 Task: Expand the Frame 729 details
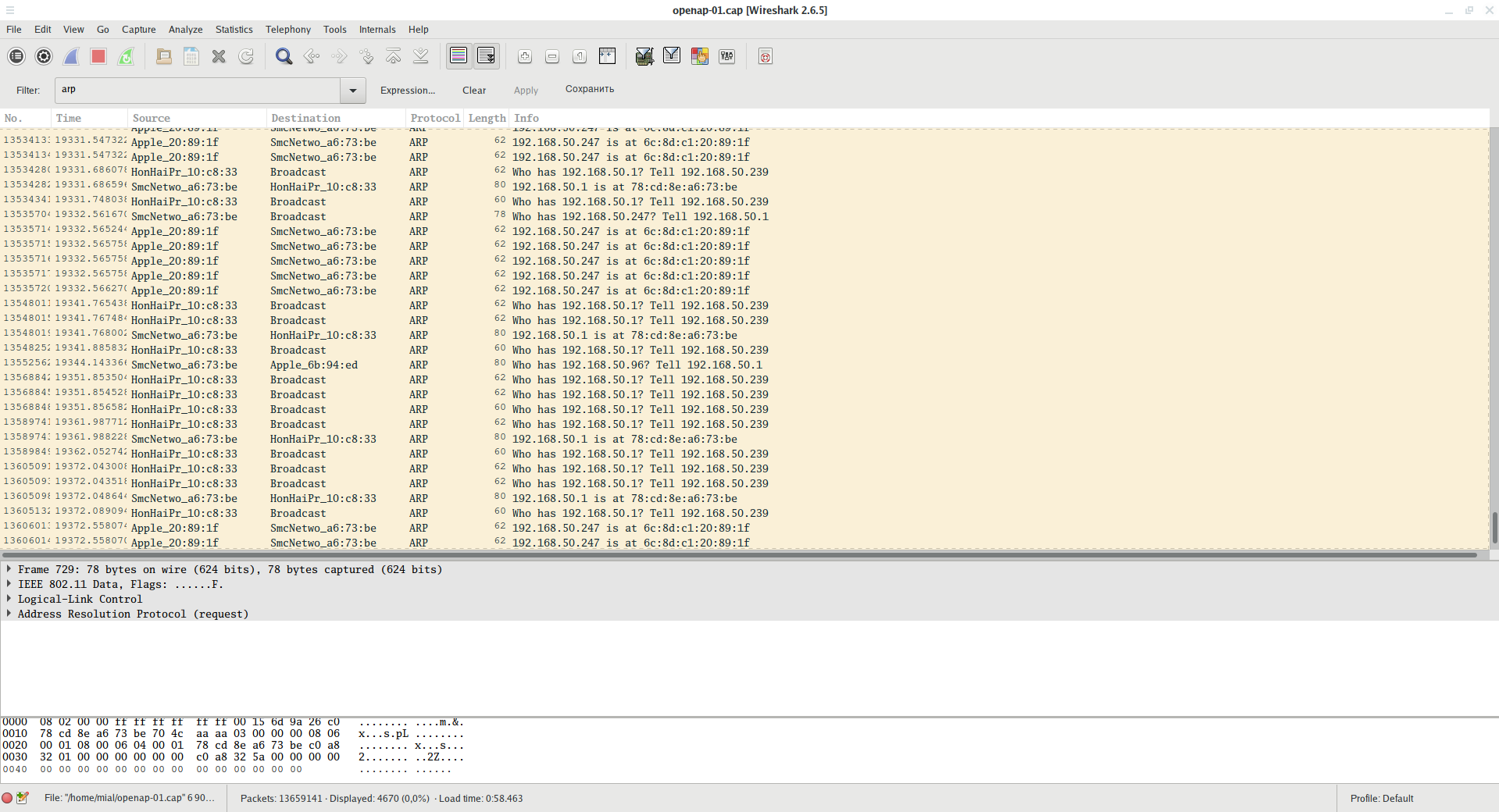click(x=9, y=569)
